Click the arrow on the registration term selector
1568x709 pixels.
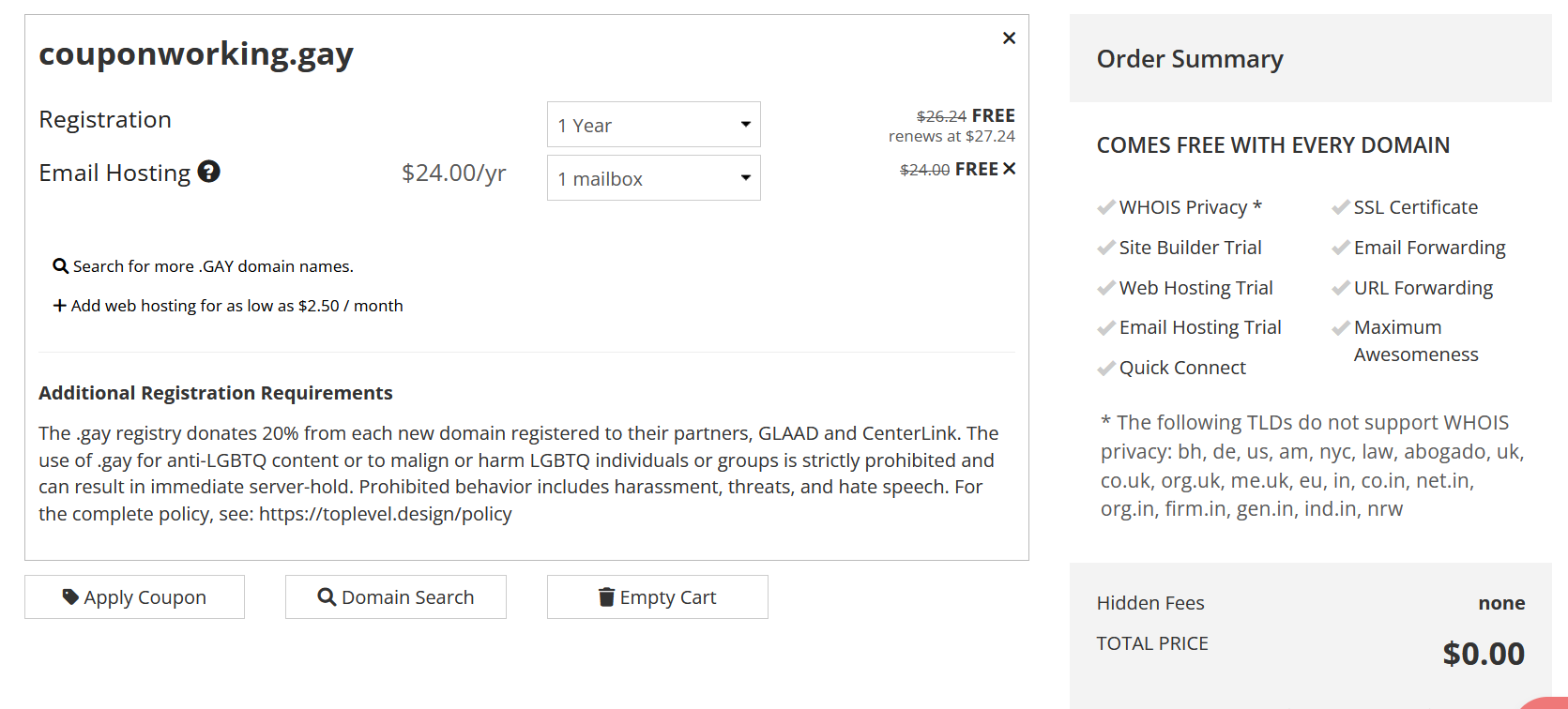pos(746,125)
